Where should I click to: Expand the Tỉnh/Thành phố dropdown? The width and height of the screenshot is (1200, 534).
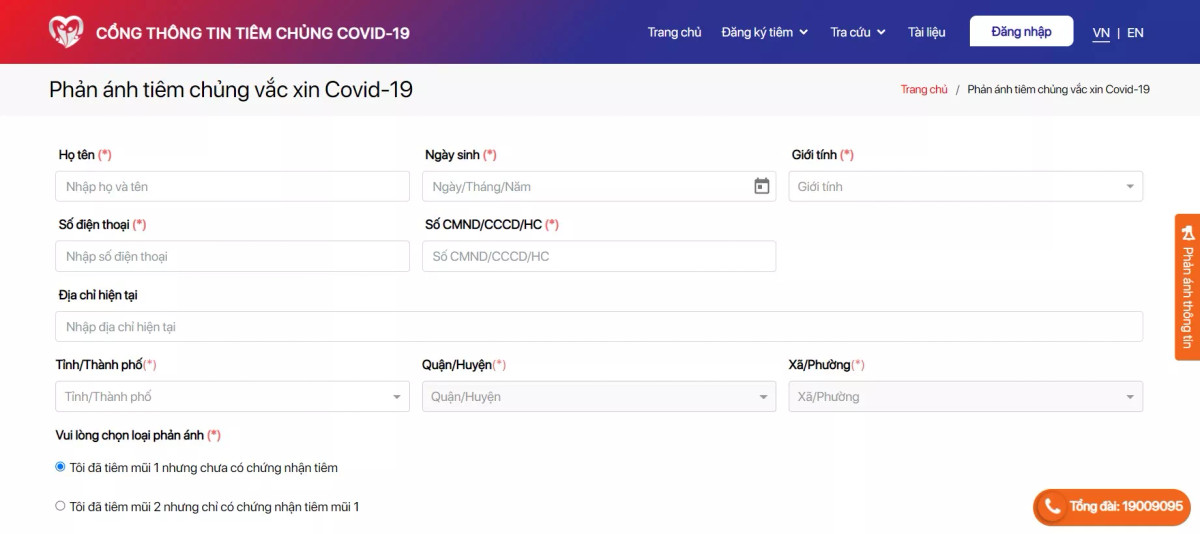(232, 397)
